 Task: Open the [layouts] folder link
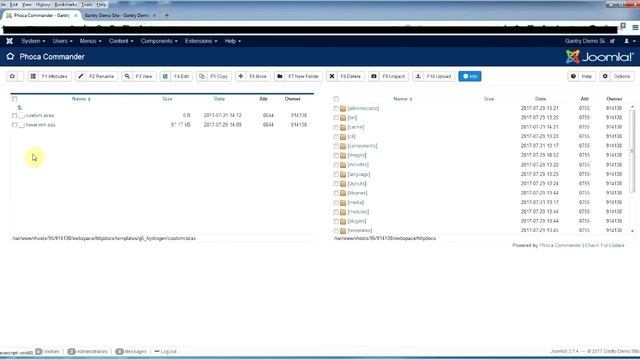tap(357, 184)
